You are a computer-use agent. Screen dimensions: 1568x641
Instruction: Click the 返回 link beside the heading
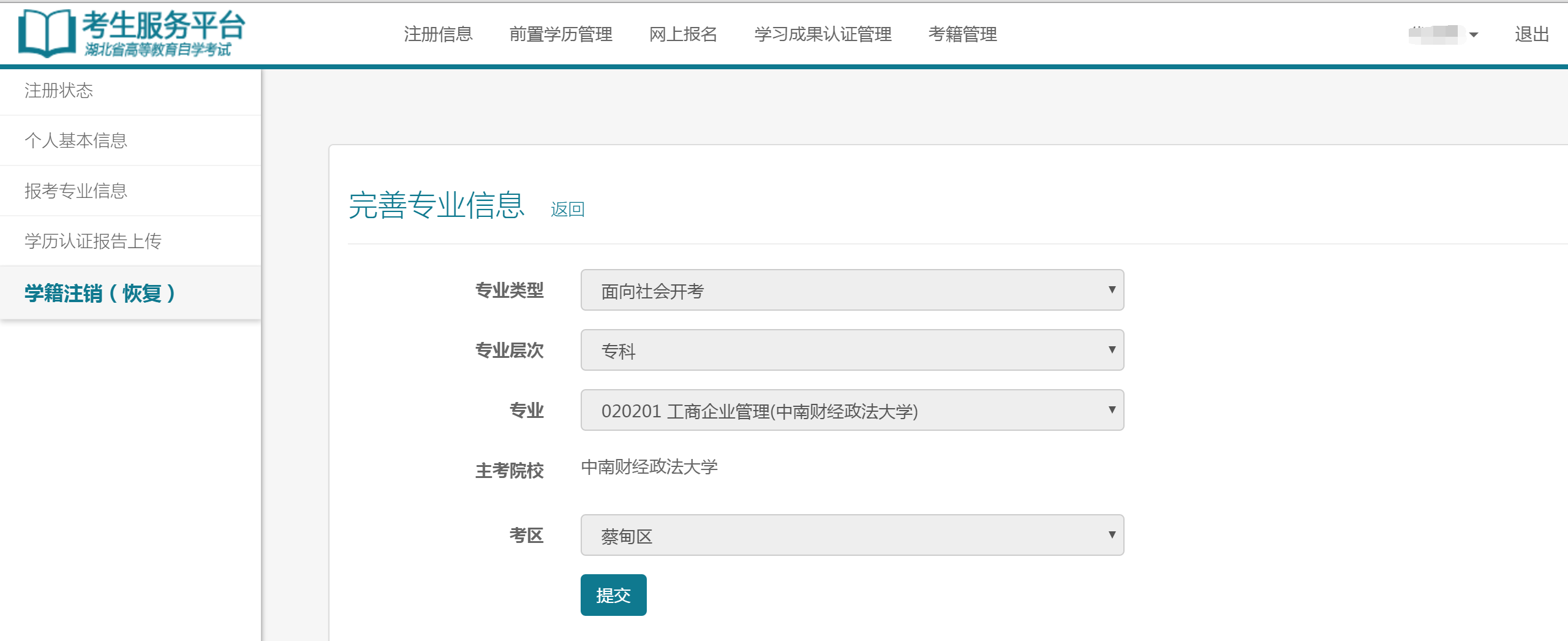(x=567, y=210)
